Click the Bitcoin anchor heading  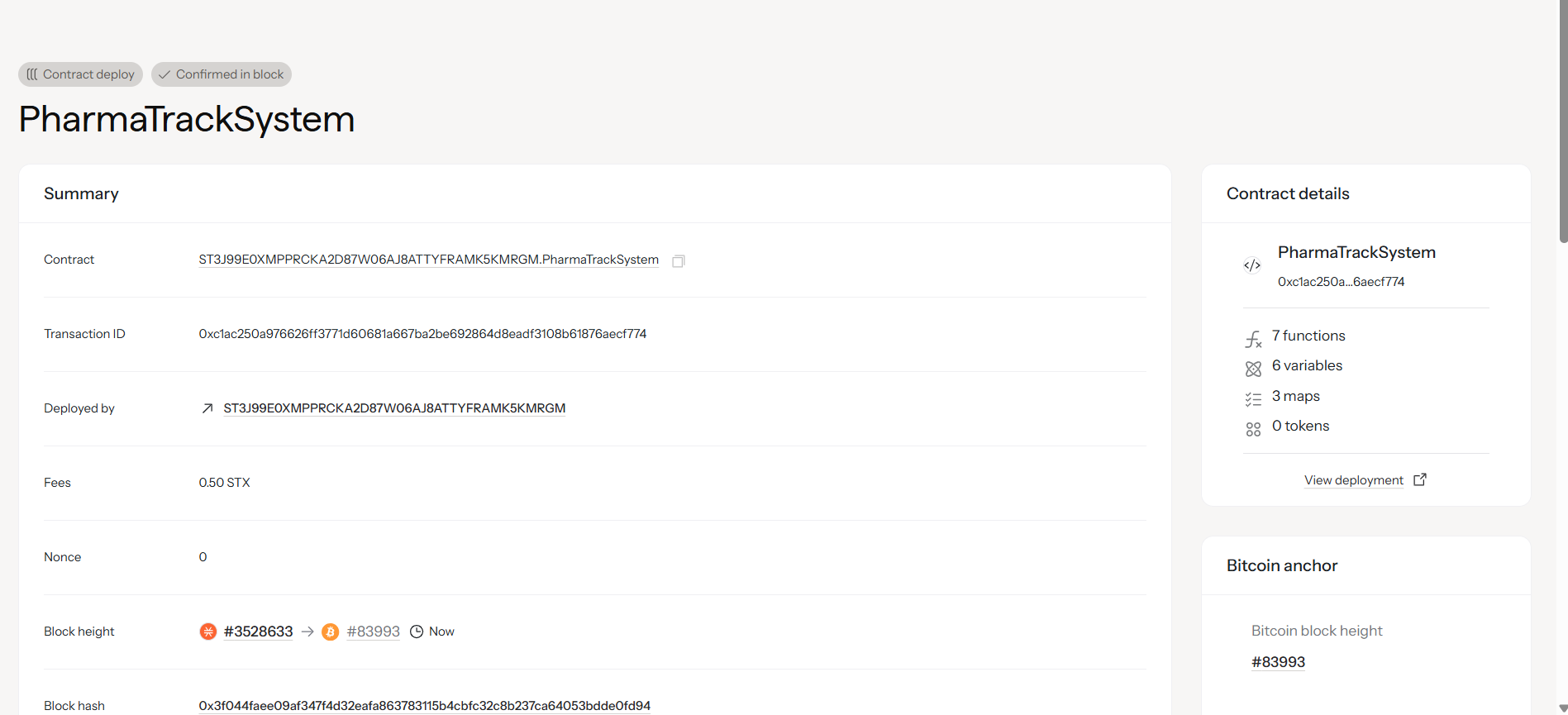(1282, 565)
